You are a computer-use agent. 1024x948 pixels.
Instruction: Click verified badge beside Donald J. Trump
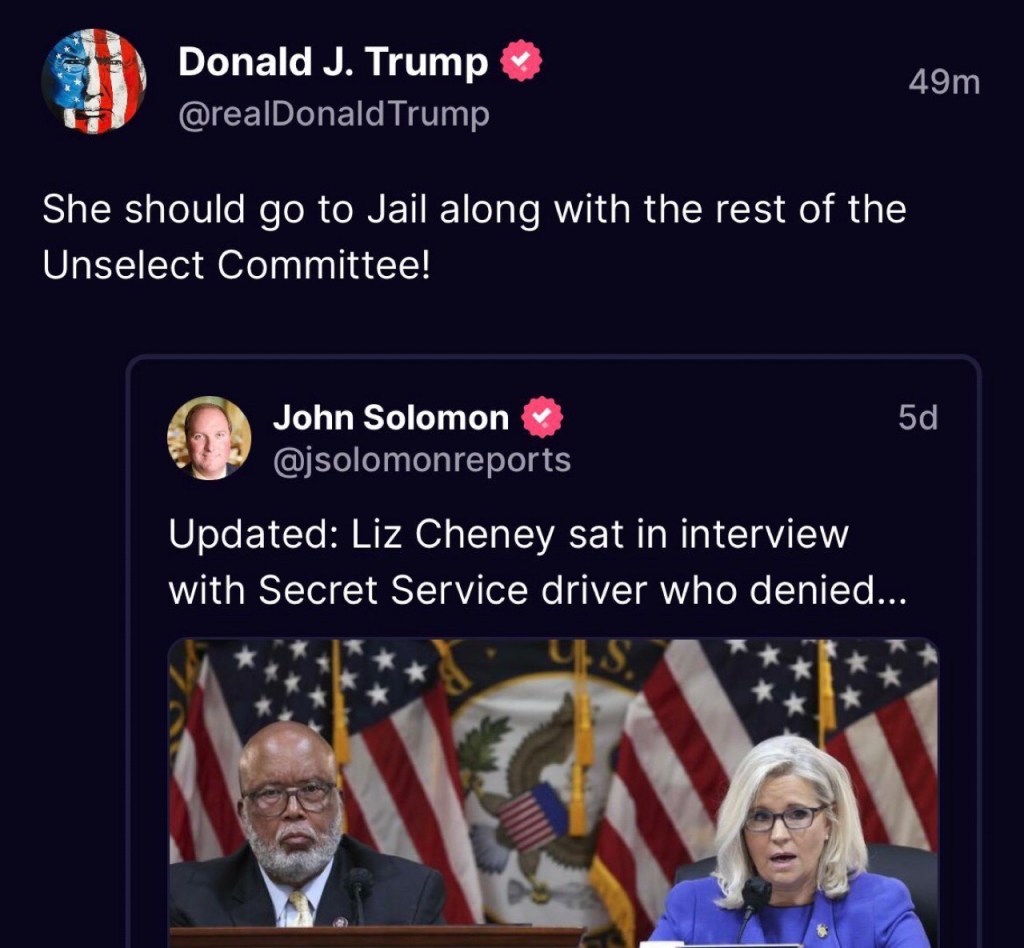click(x=520, y=62)
